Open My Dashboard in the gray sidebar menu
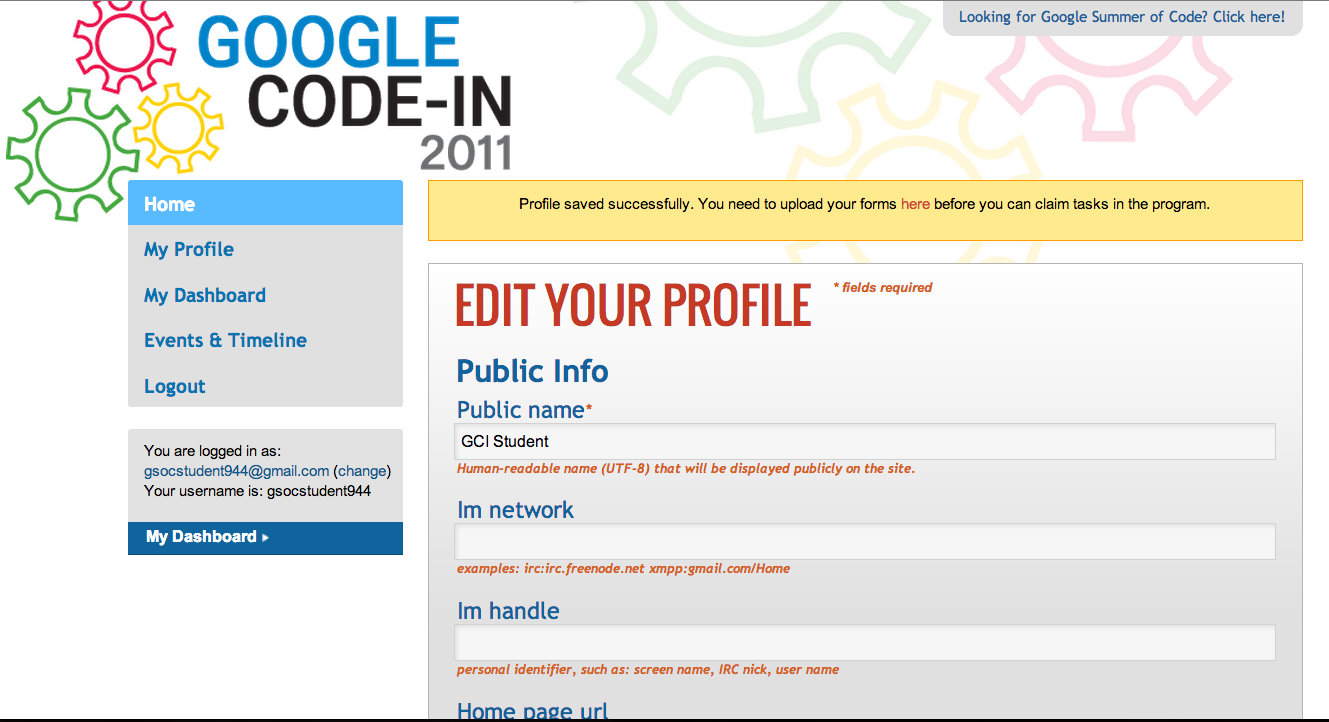1329x722 pixels. click(x=205, y=295)
